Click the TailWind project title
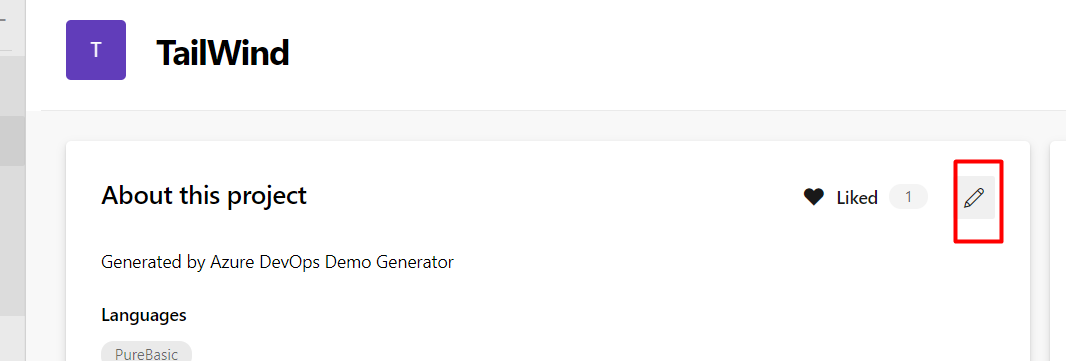The height and width of the screenshot is (361, 1066). point(223,52)
